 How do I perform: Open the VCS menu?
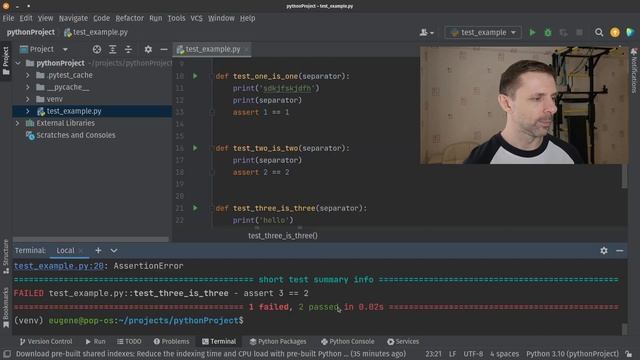coord(196,18)
